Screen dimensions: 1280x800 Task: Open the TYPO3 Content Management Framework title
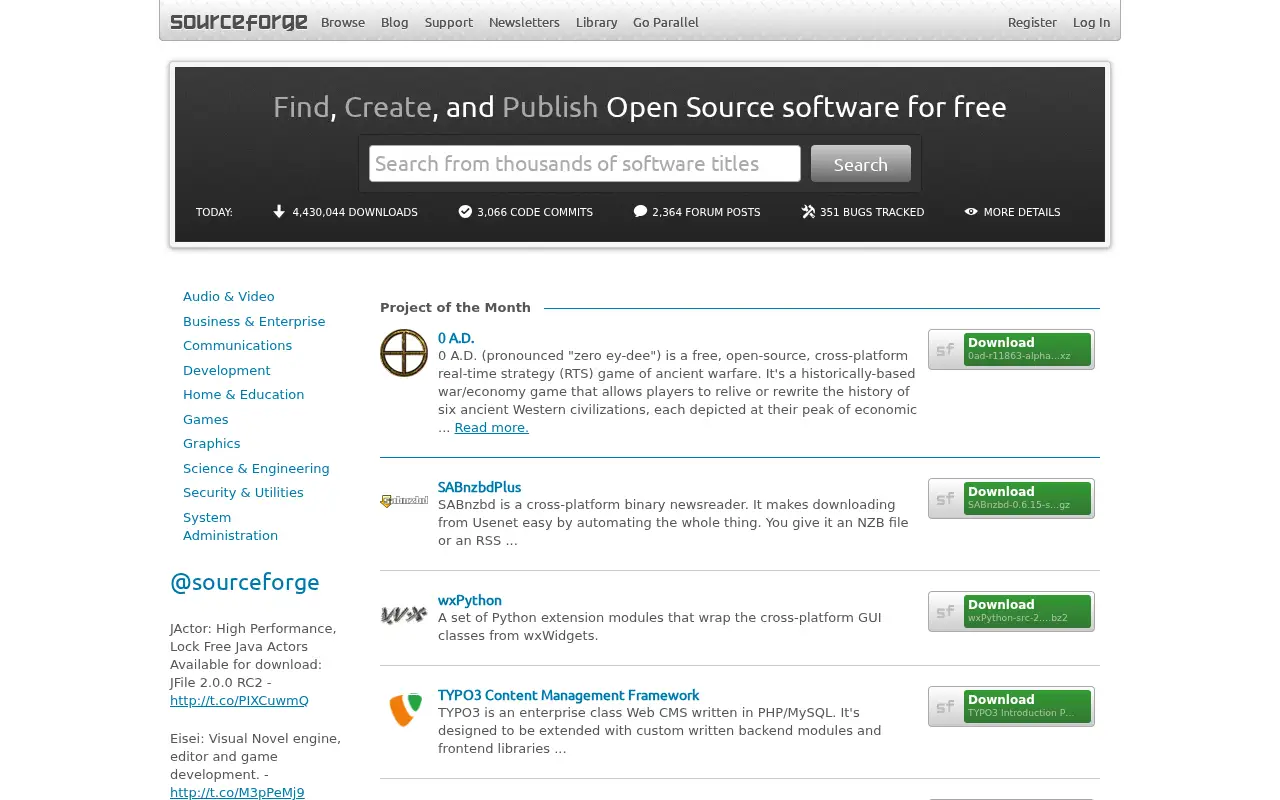click(568, 695)
